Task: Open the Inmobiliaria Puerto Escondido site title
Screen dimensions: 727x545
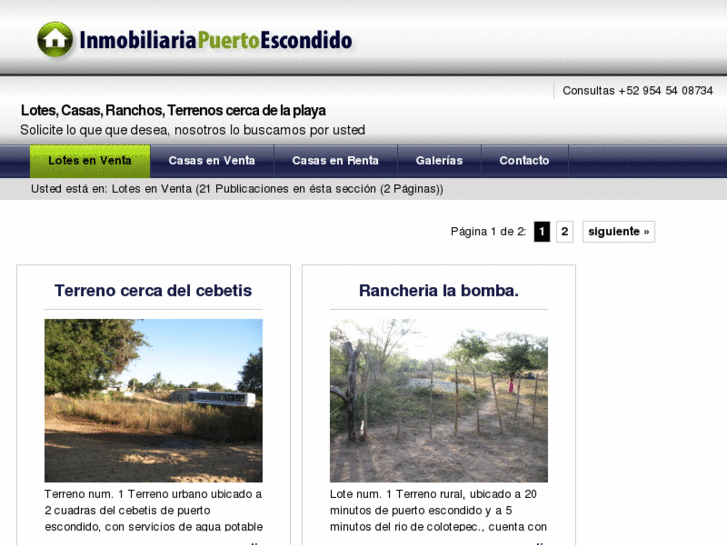Action: [x=216, y=40]
